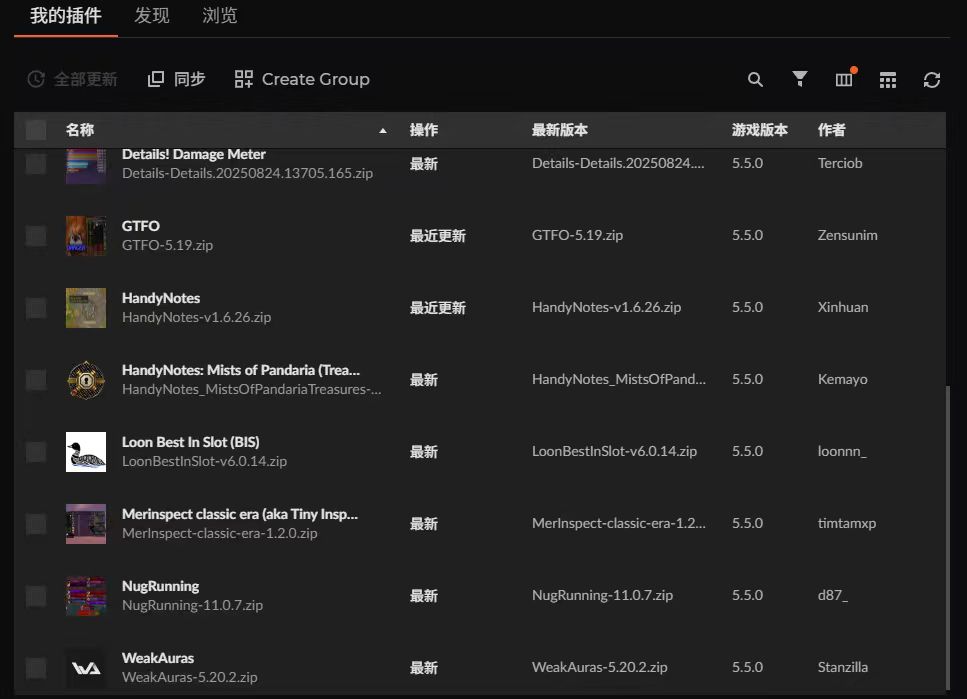Switch the table layout view icon
The image size is (967, 699).
pos(888,80)
